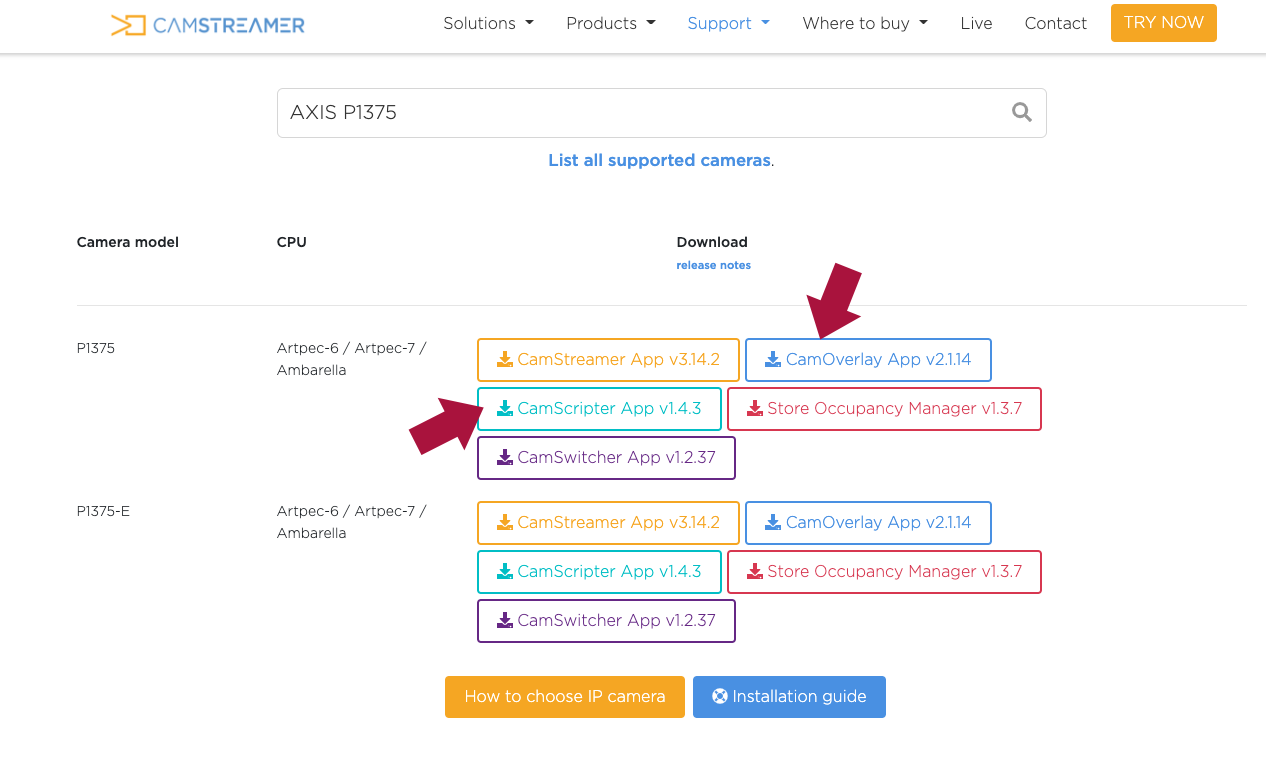Open the Products dropdown menu
Screen dimensions: 1266x778
[611, 23]
